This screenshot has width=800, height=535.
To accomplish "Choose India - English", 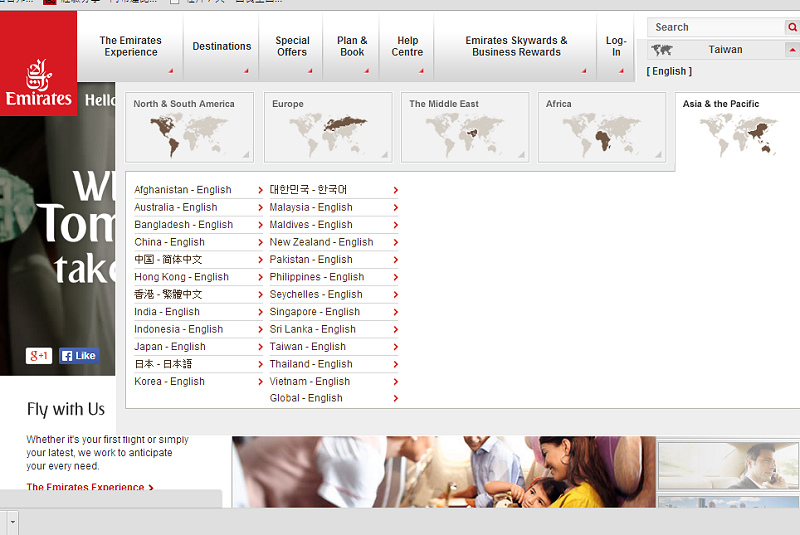I will (x=167, y=312).
